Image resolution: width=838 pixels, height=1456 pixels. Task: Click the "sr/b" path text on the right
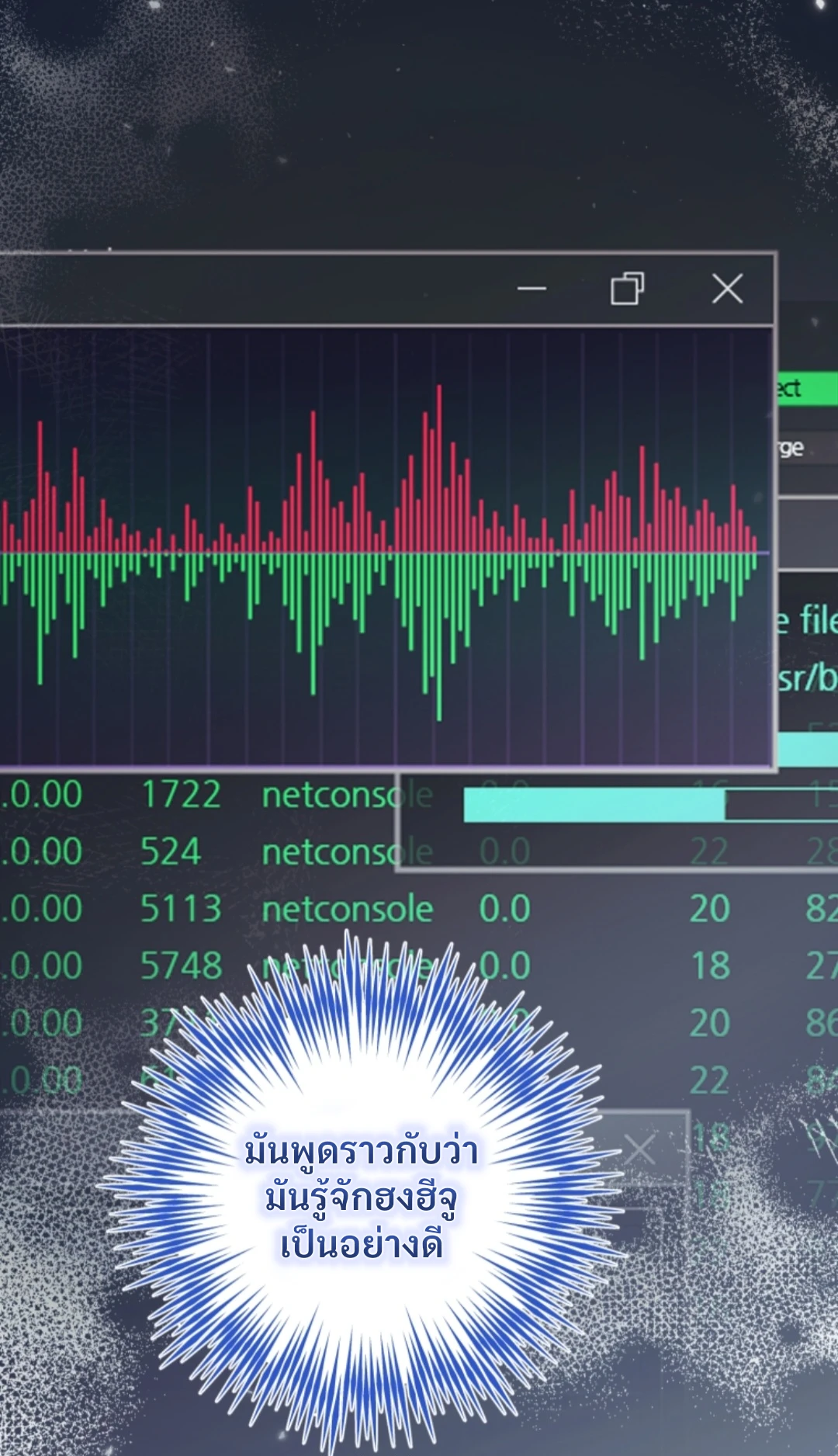[x=807, y=679]
